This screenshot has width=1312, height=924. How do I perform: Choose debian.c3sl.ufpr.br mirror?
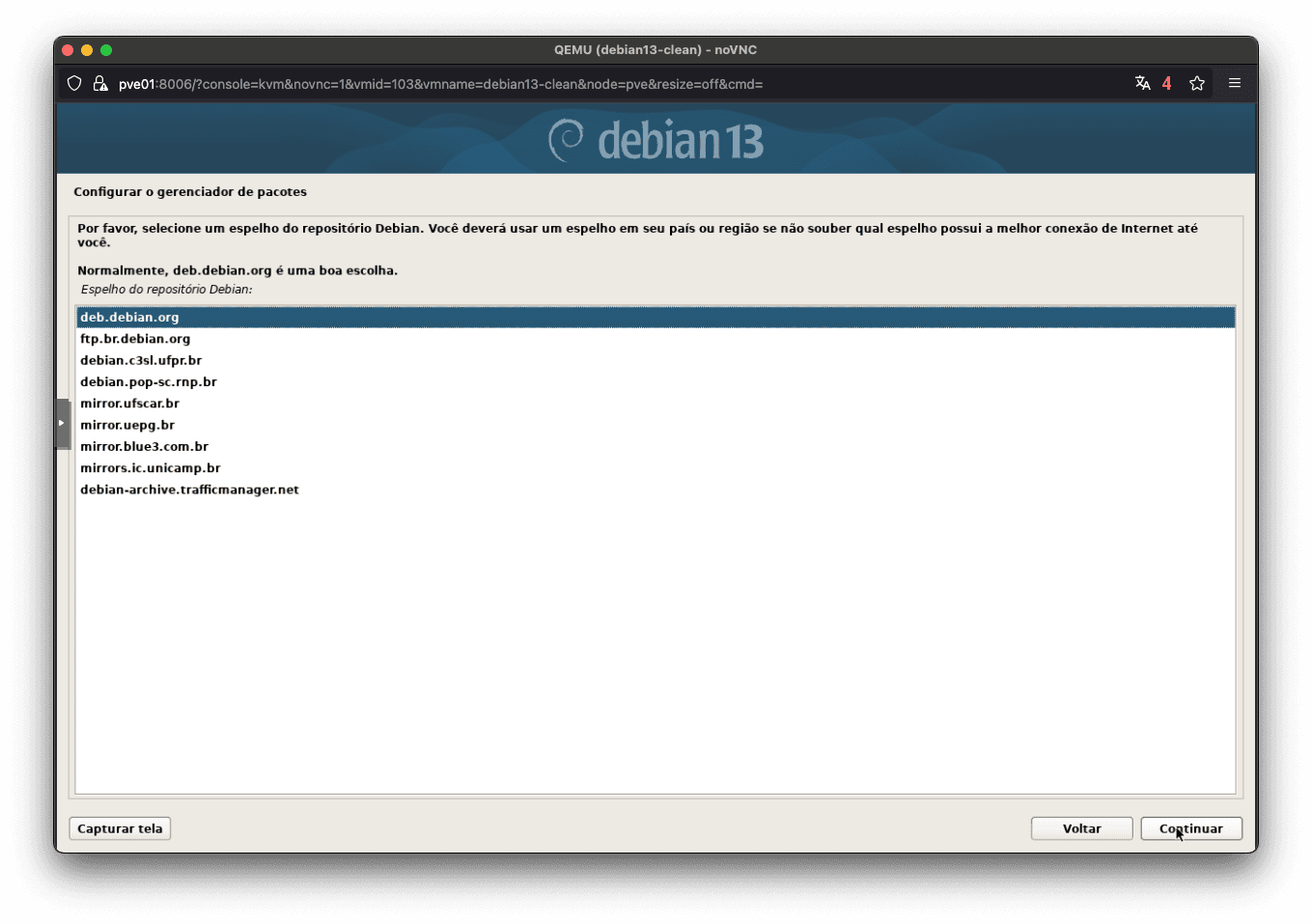[x=656, y=360]
